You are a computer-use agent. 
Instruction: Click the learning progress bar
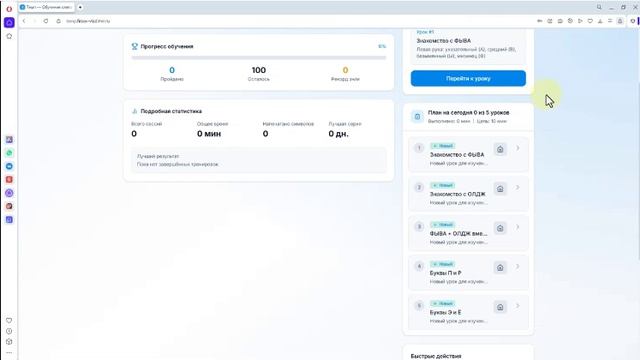coord(258,58)
